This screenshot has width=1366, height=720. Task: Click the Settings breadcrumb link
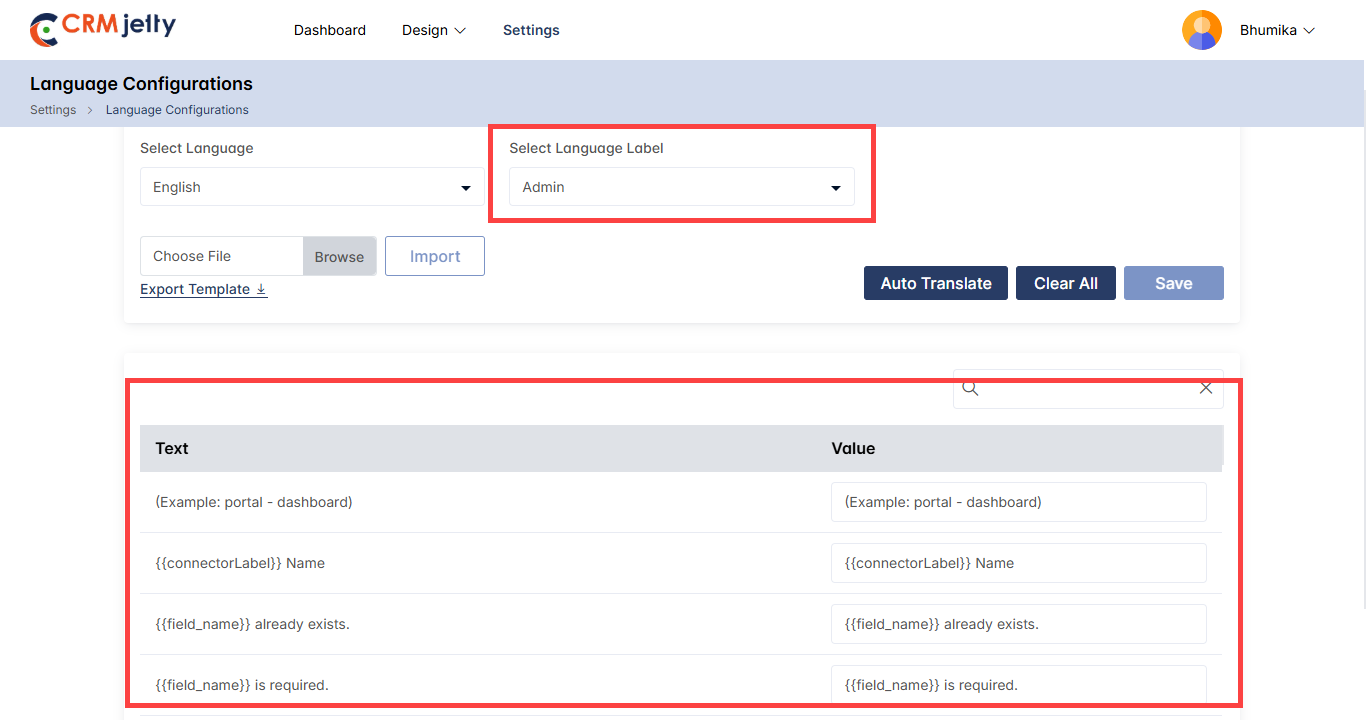click(x=53, y=110)
